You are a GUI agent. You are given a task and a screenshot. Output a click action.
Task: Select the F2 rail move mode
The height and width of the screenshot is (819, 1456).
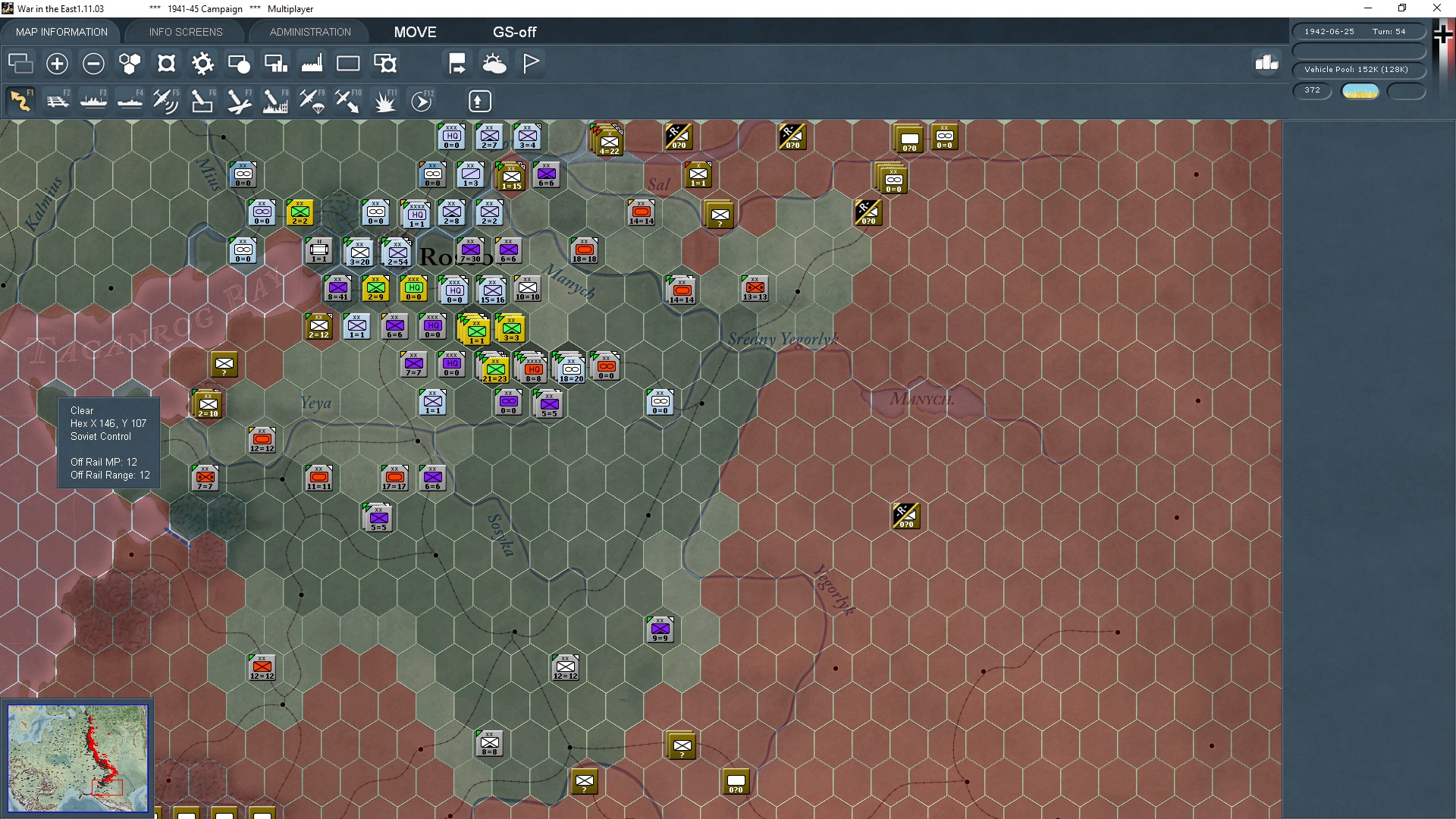[x=57, y=101]
